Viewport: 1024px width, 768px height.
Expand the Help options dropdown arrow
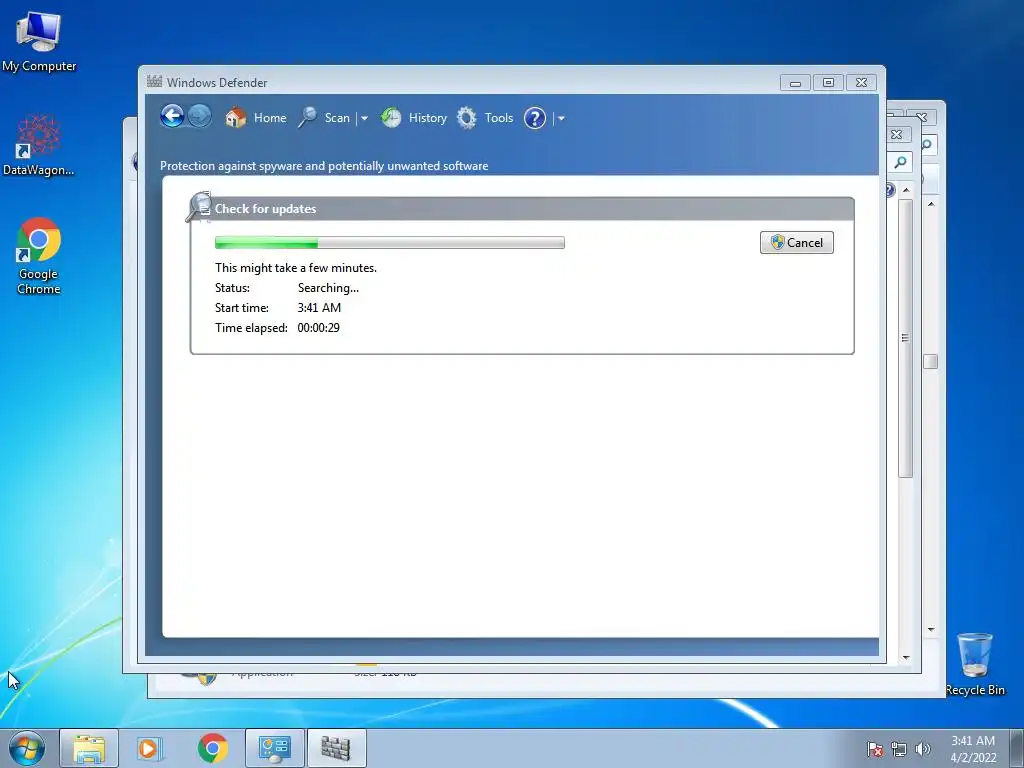(561, 118)
